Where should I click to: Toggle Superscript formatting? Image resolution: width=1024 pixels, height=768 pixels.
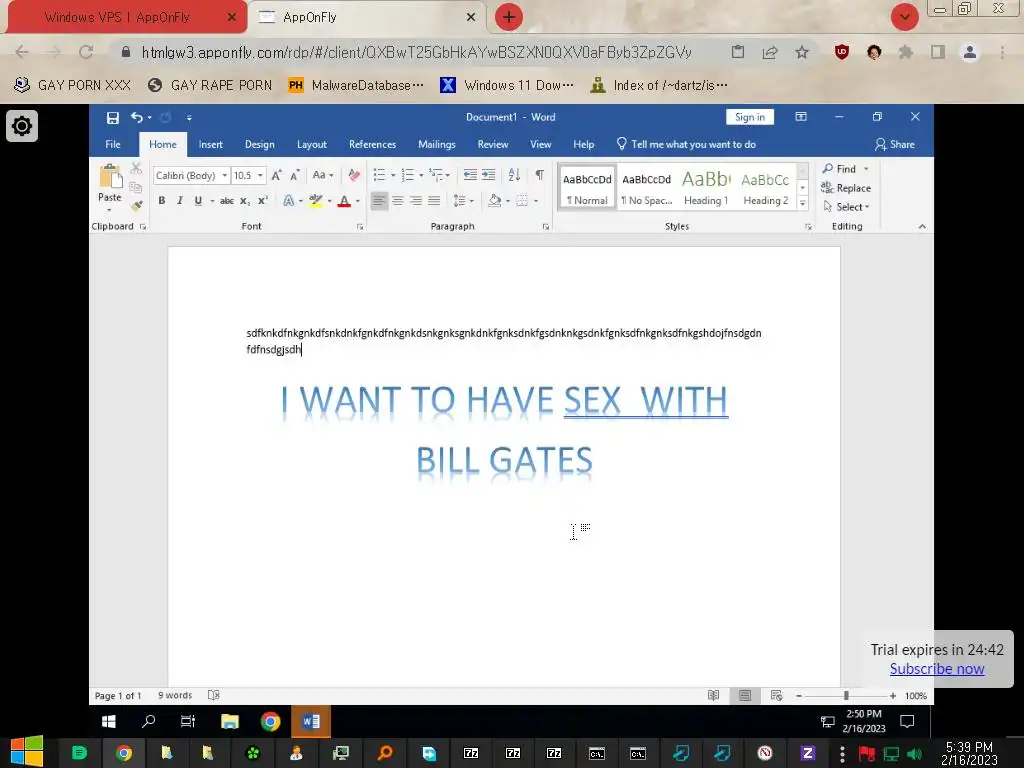click(263, 200)
